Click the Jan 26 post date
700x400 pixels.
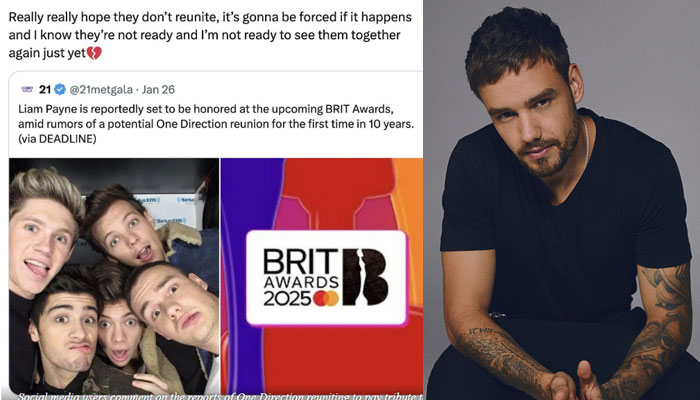158,90
